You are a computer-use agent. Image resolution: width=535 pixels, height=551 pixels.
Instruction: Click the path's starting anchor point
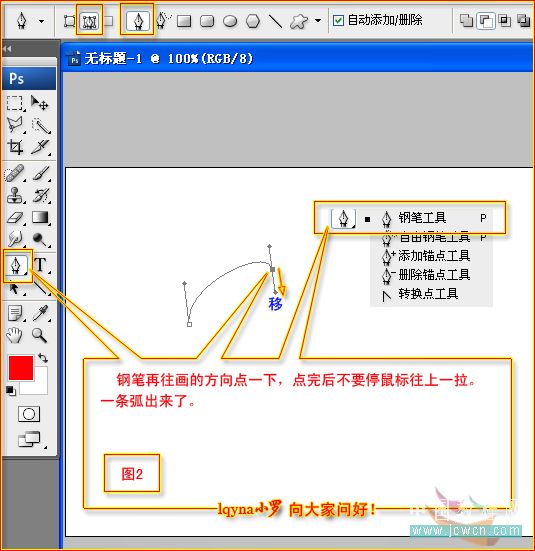pyautogui.click(x=189, y=324)
